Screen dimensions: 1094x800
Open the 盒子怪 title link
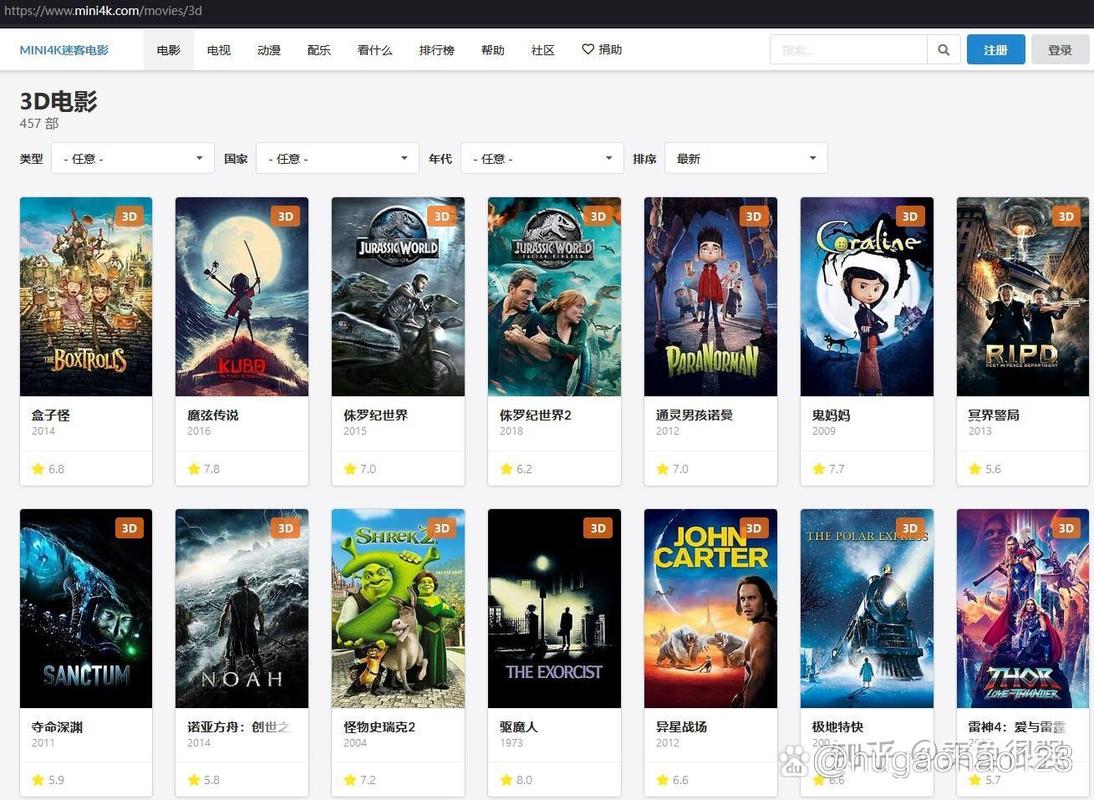[51, 415]
